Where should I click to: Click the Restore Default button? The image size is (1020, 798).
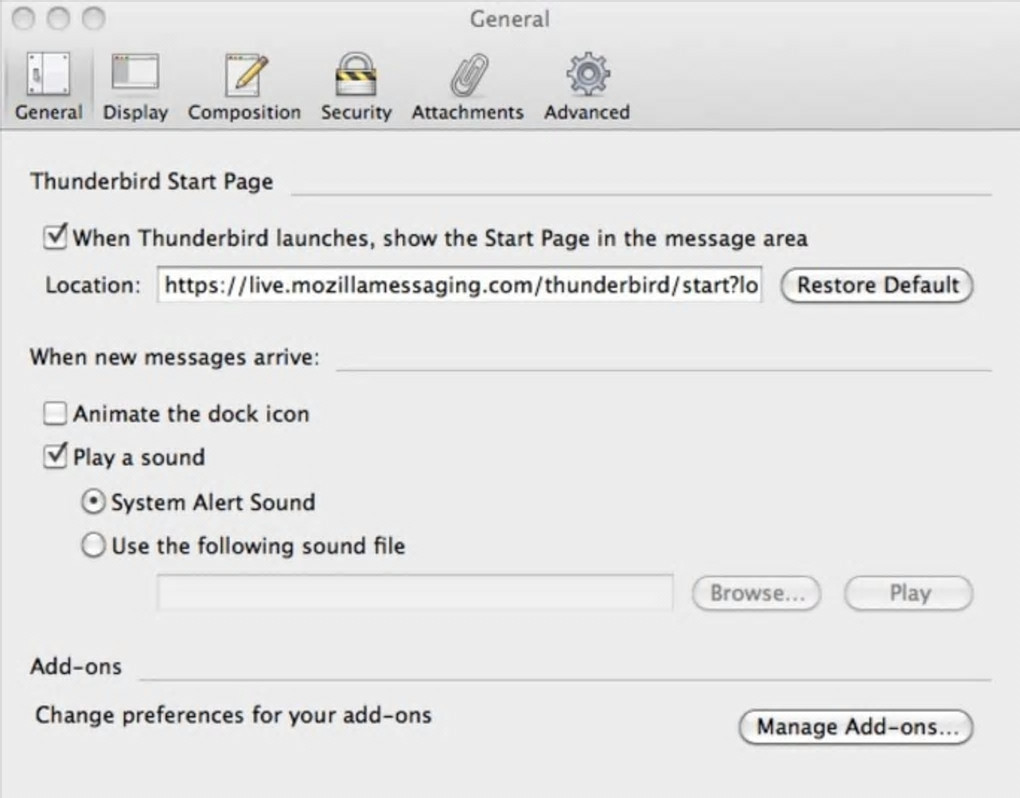tap(877, 285)
